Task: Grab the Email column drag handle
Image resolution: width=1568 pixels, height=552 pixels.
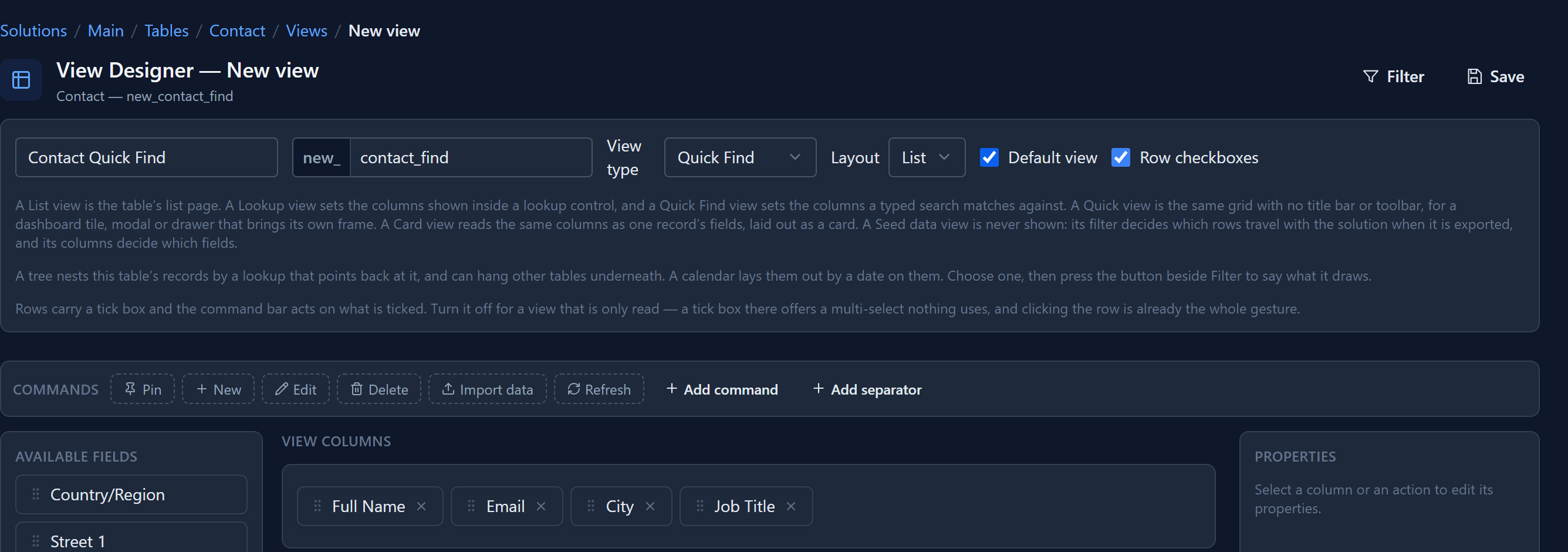Action: point(471,506)
